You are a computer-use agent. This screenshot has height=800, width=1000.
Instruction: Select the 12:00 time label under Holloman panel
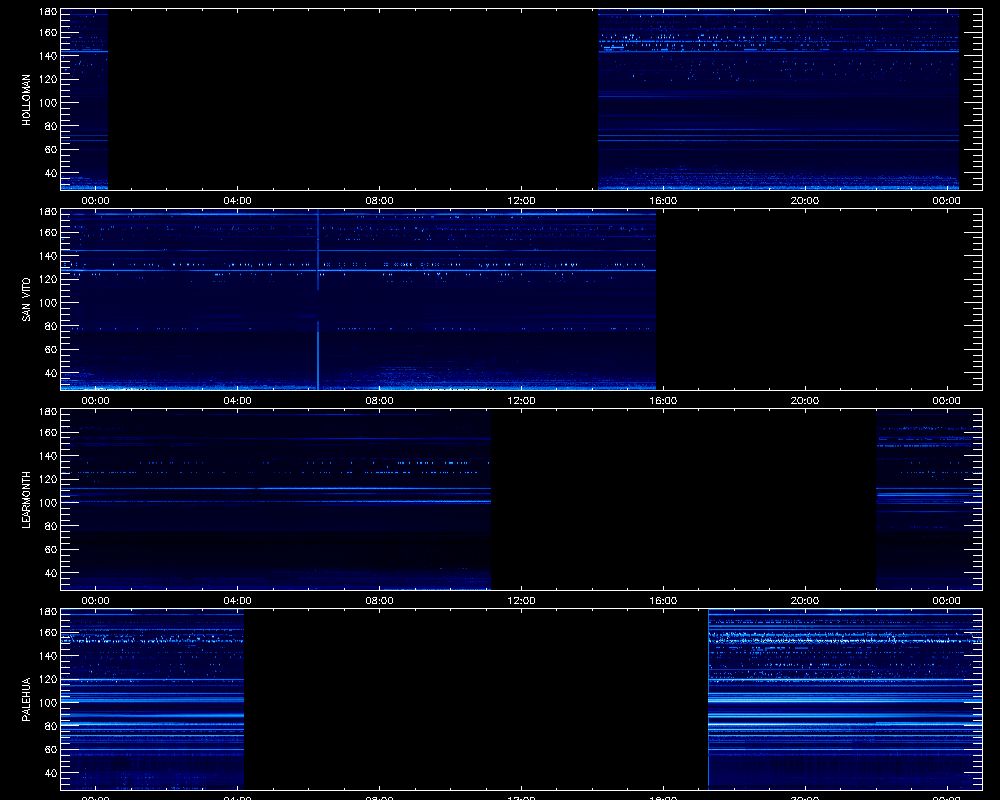521,200
